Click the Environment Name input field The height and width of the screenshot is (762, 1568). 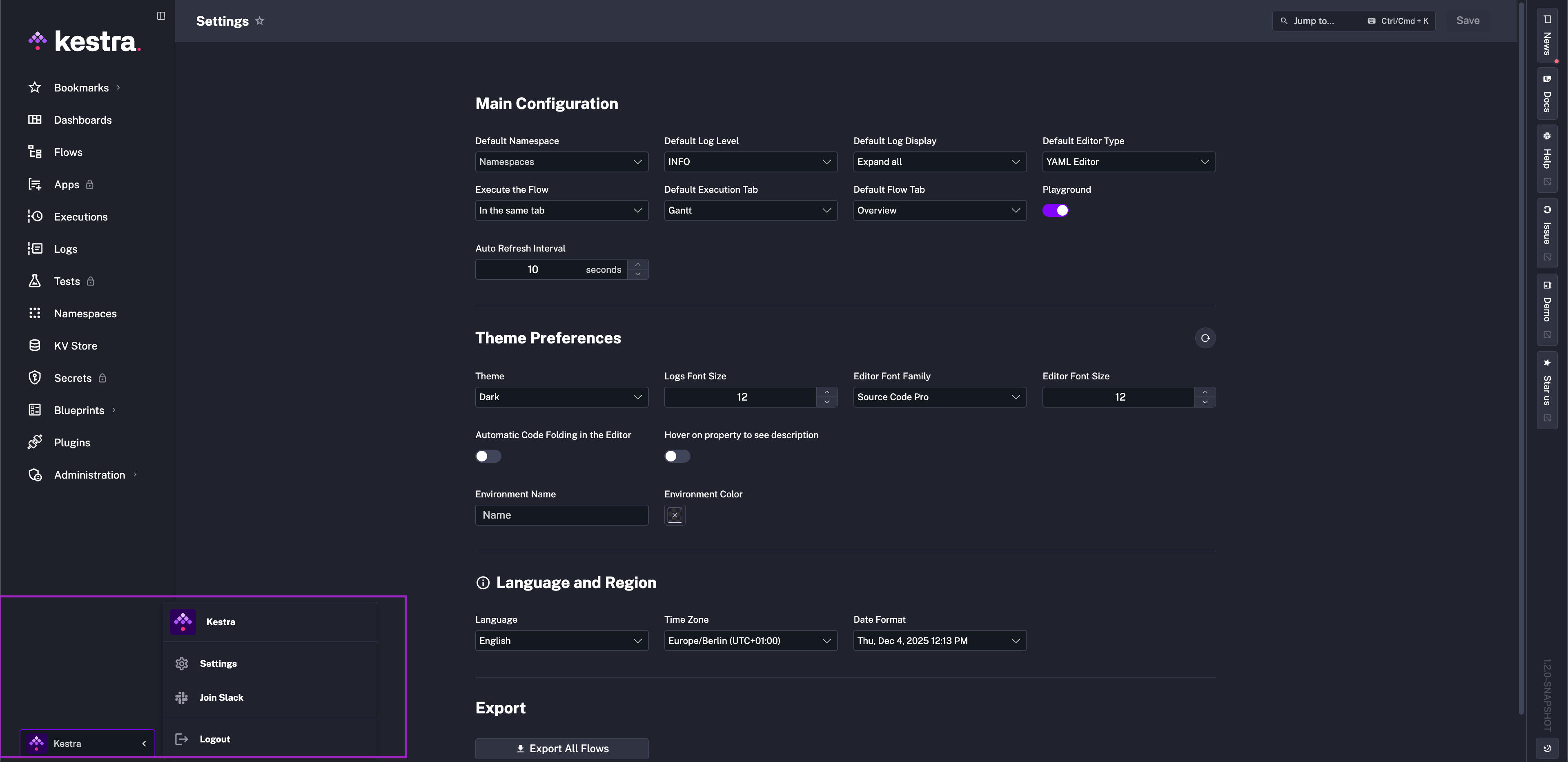pyautogui.click(x=561, y=514)
